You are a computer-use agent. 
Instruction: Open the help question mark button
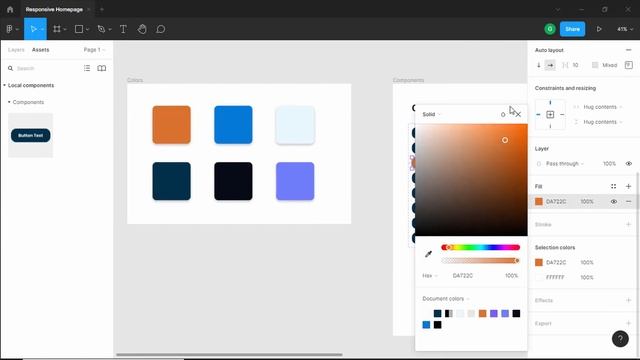pos(620,339)
